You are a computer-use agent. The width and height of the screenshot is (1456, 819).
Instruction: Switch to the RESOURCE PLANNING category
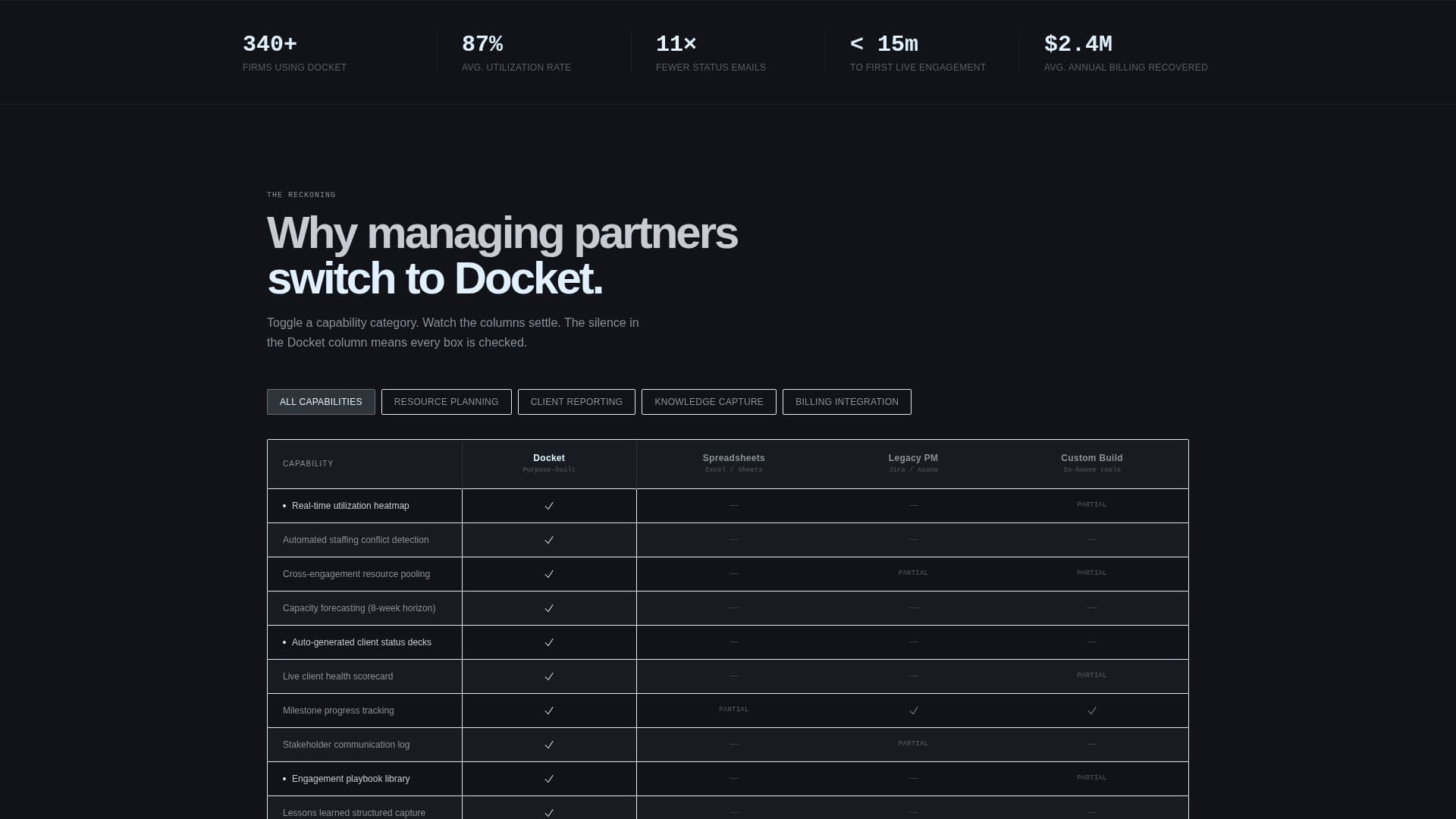(x=446, y=401)
